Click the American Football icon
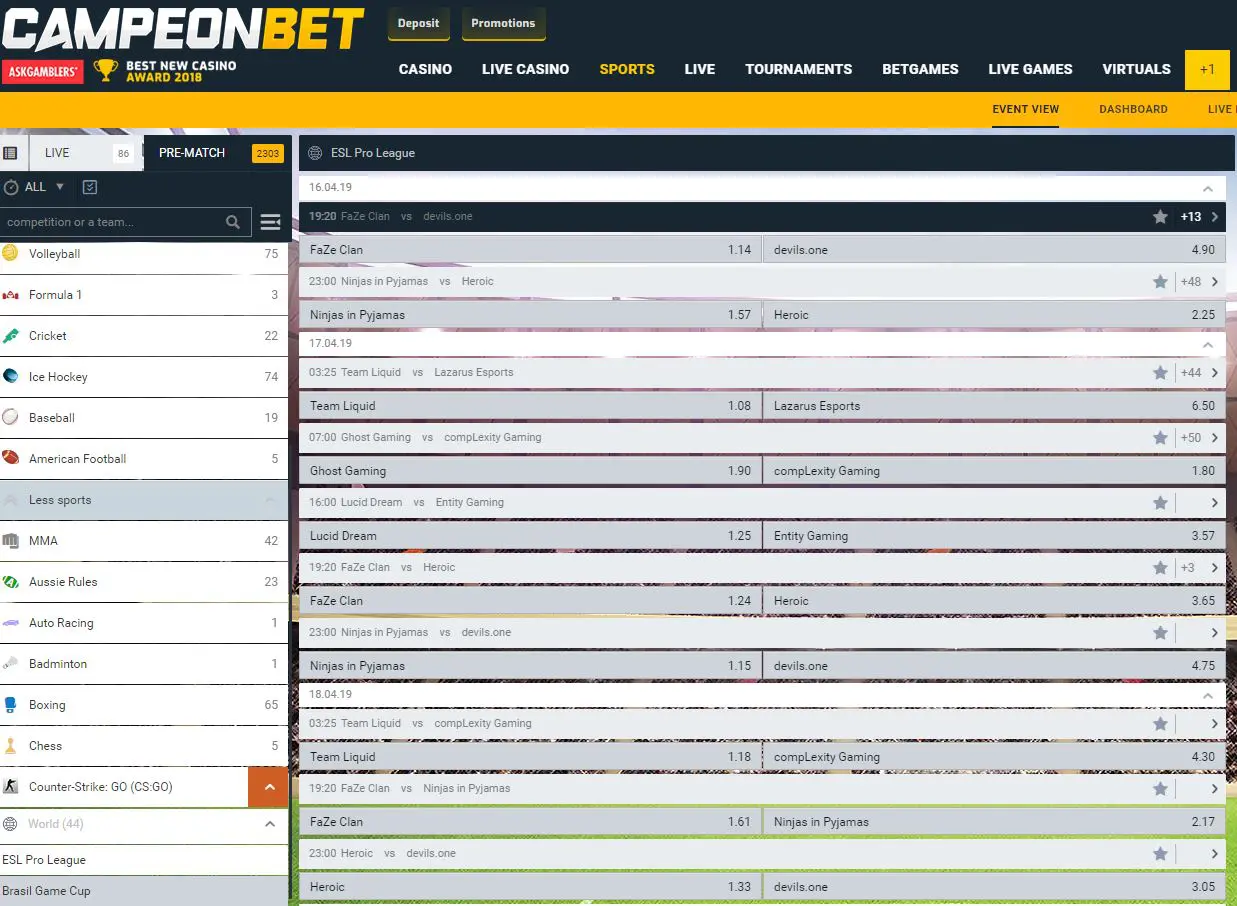This screenshot has width=1237, height=906. click(10, 459)
